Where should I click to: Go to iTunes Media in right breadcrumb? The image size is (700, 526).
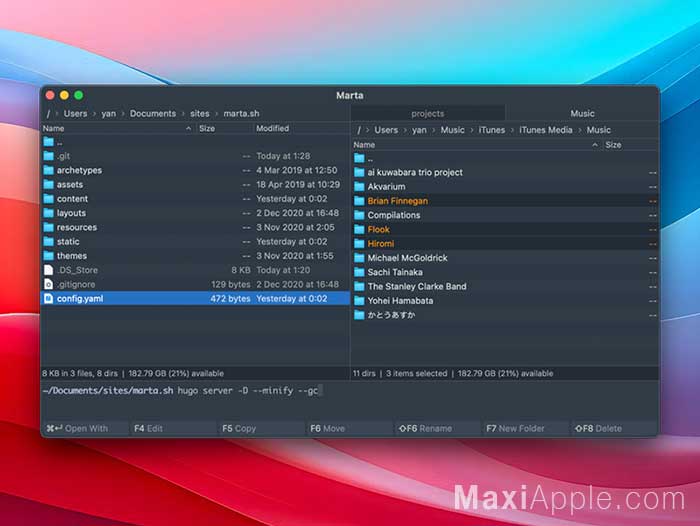546,130
